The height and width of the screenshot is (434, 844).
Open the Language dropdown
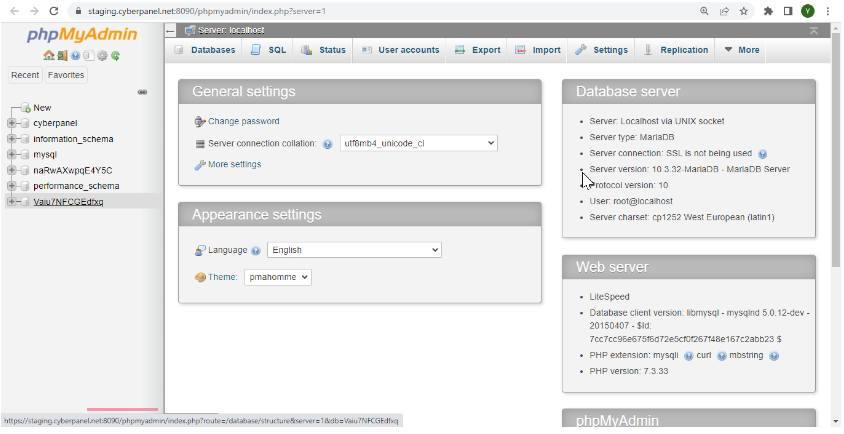tap(354, 250)
